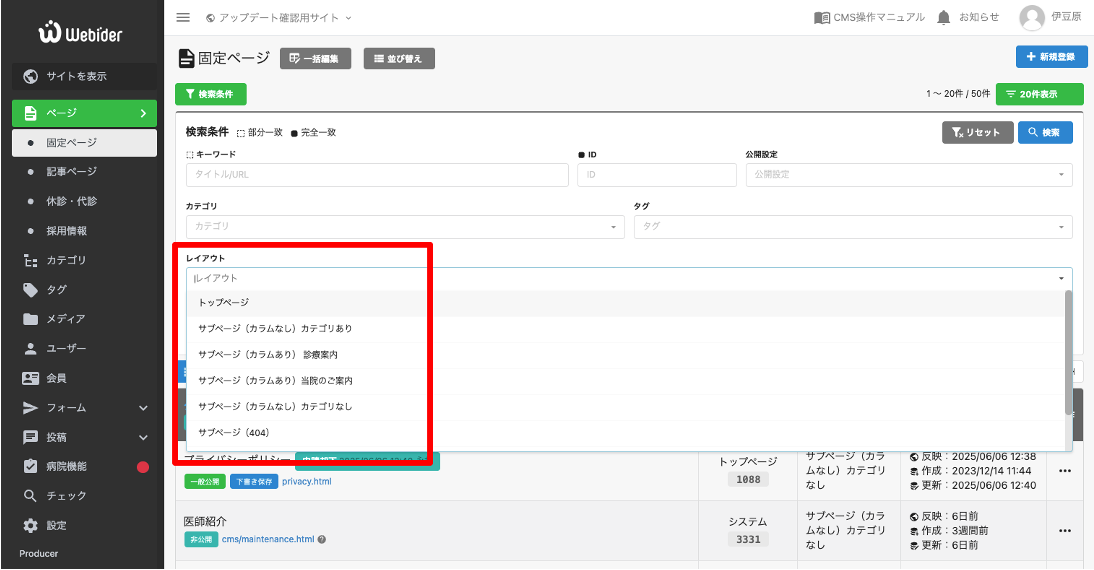
Task: Click the help icon beside cms/maintenance.html
Action: (x=322, y=540)
